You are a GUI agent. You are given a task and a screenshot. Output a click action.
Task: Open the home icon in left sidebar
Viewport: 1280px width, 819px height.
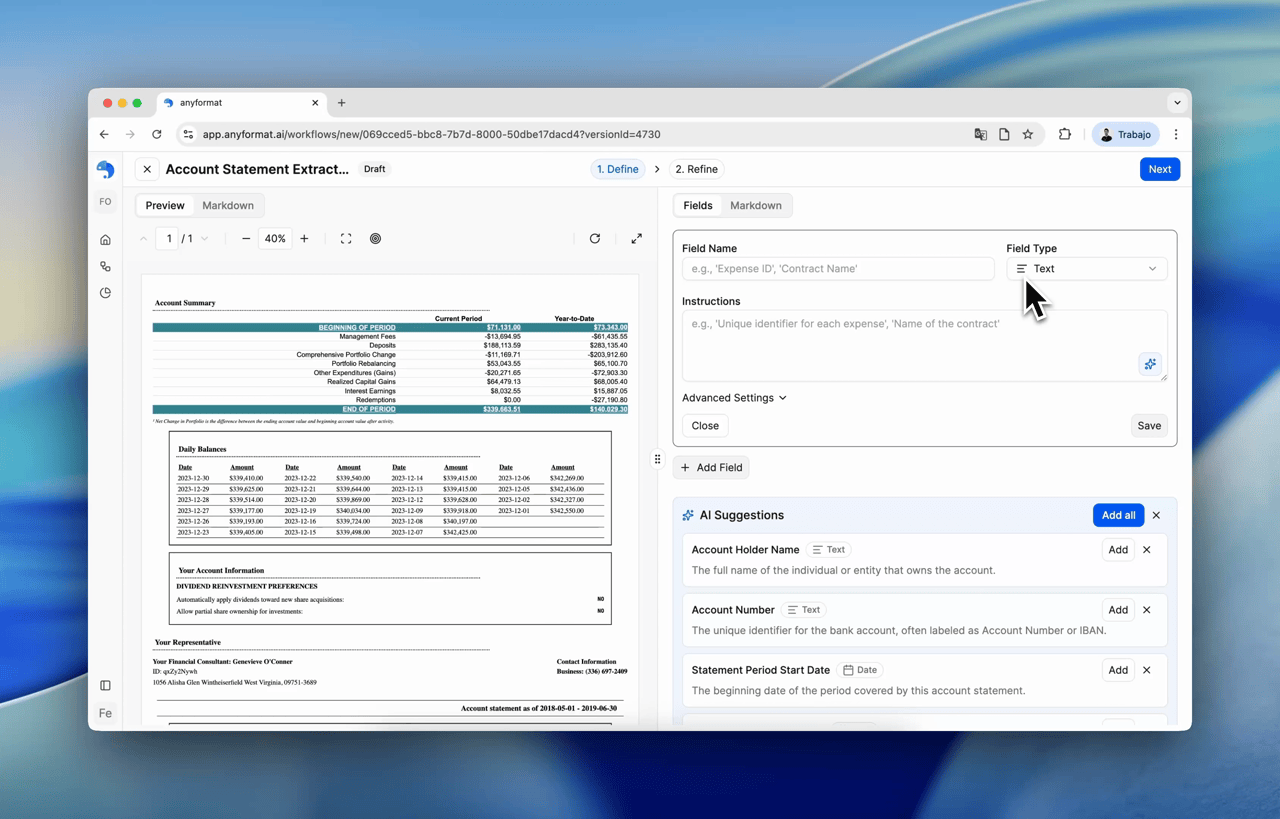click(105, 240)
